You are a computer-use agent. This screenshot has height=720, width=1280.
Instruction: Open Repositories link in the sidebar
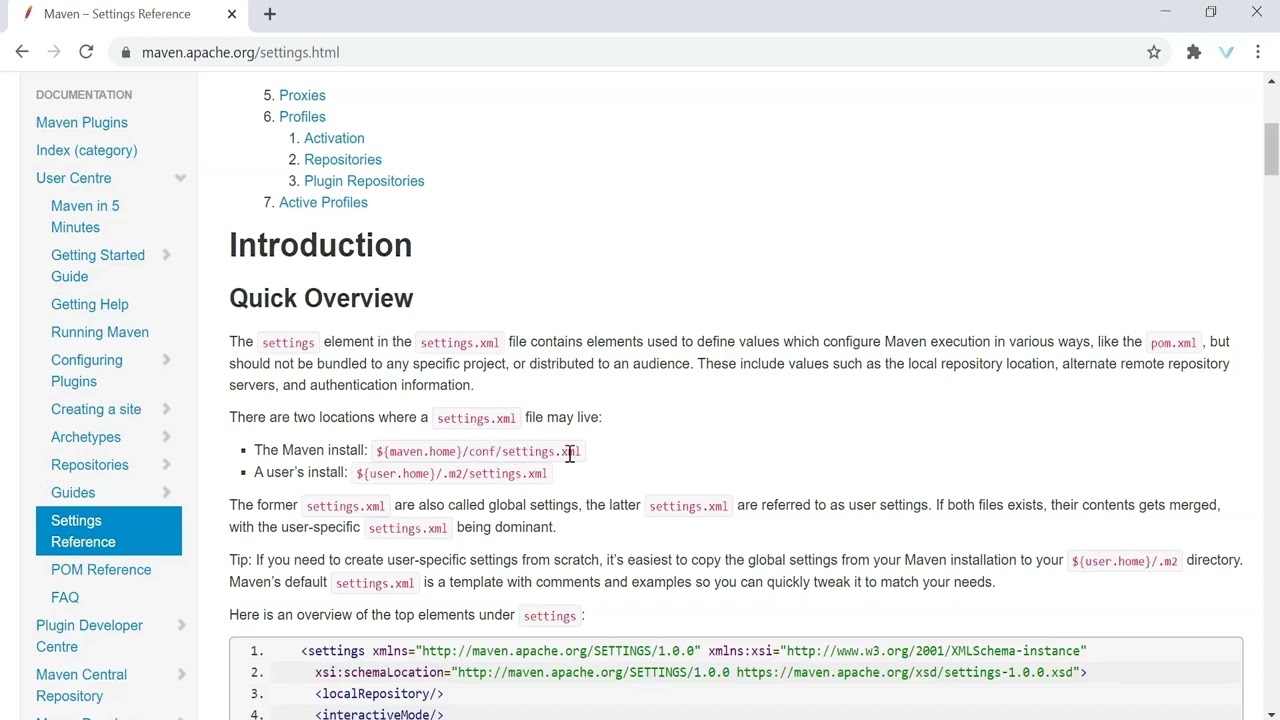click(x=90, y=465)
